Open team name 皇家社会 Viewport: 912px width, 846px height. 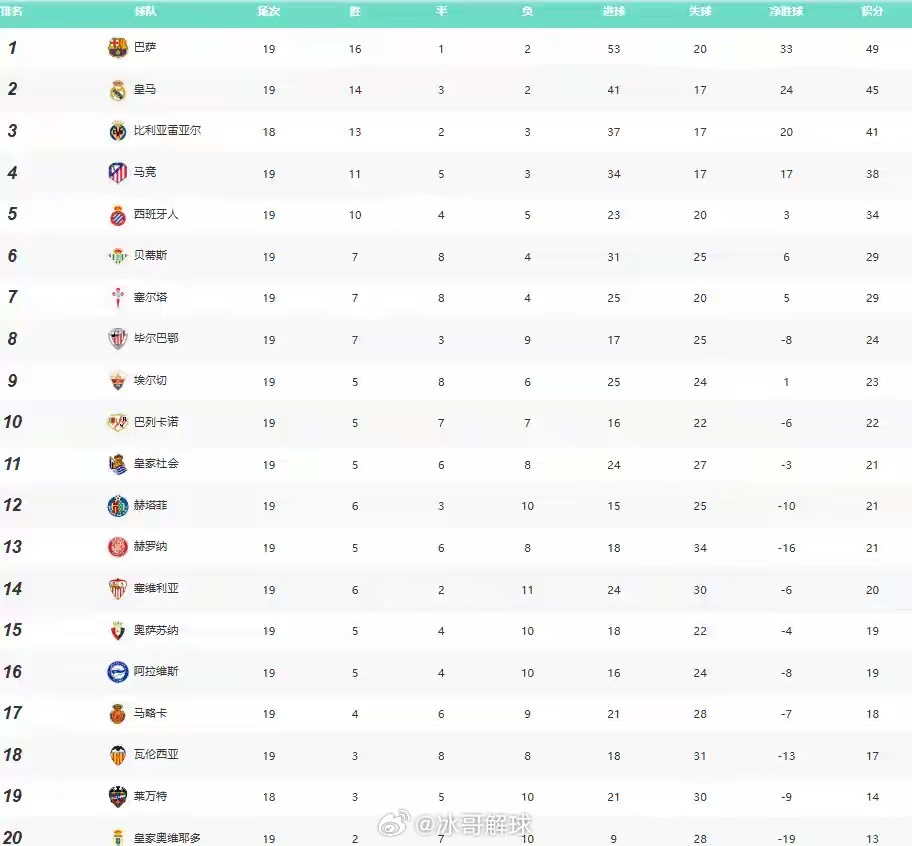156,463
